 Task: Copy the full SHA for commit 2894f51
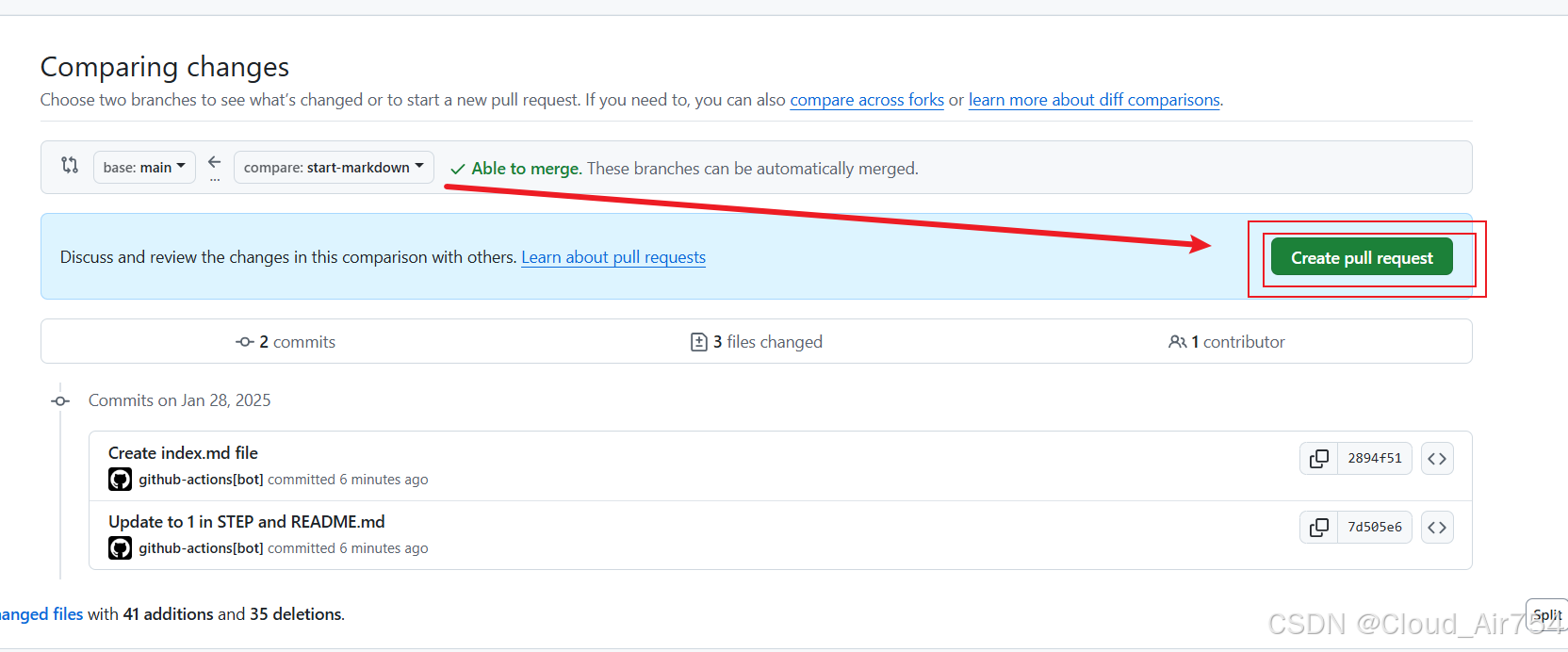[x=1319, y=458]
